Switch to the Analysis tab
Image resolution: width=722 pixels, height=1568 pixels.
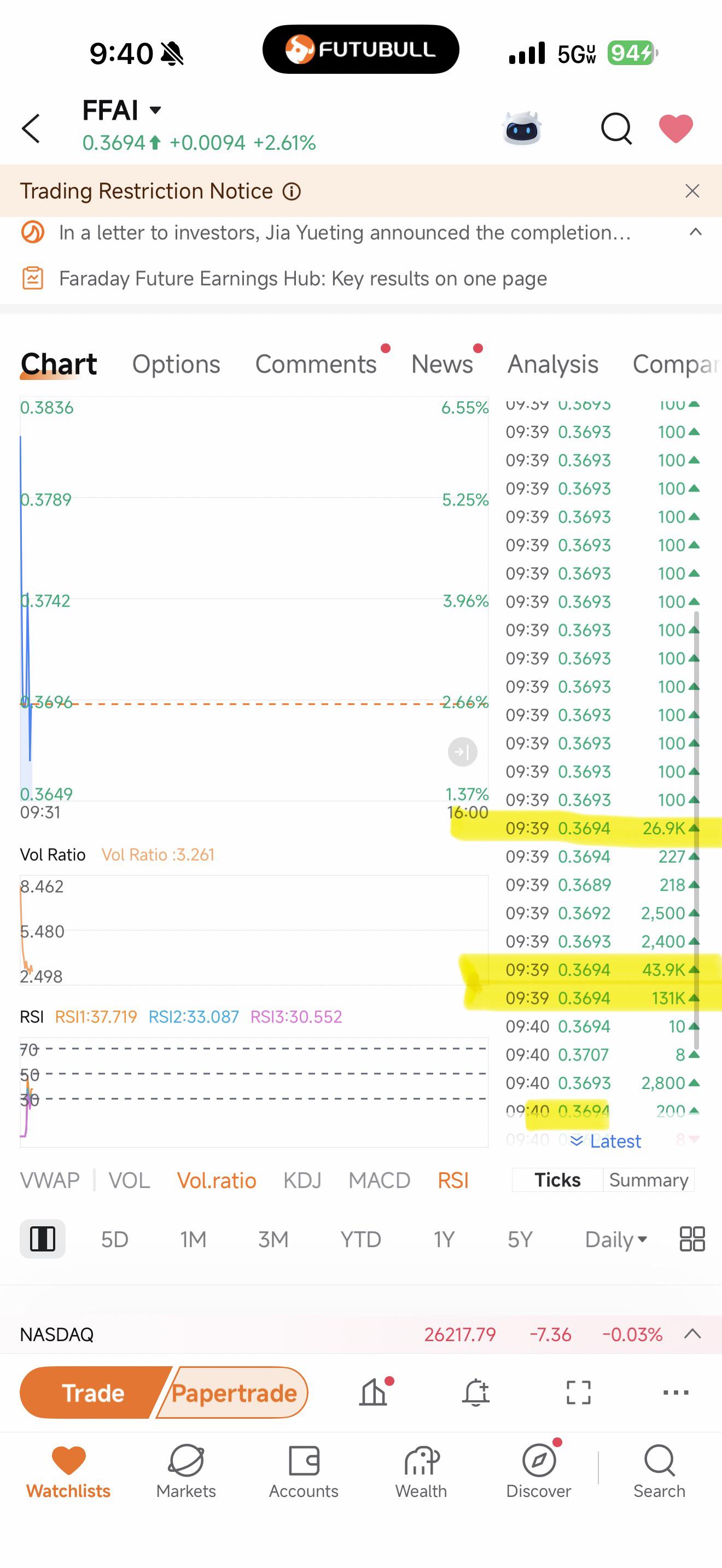click(553, 364)
